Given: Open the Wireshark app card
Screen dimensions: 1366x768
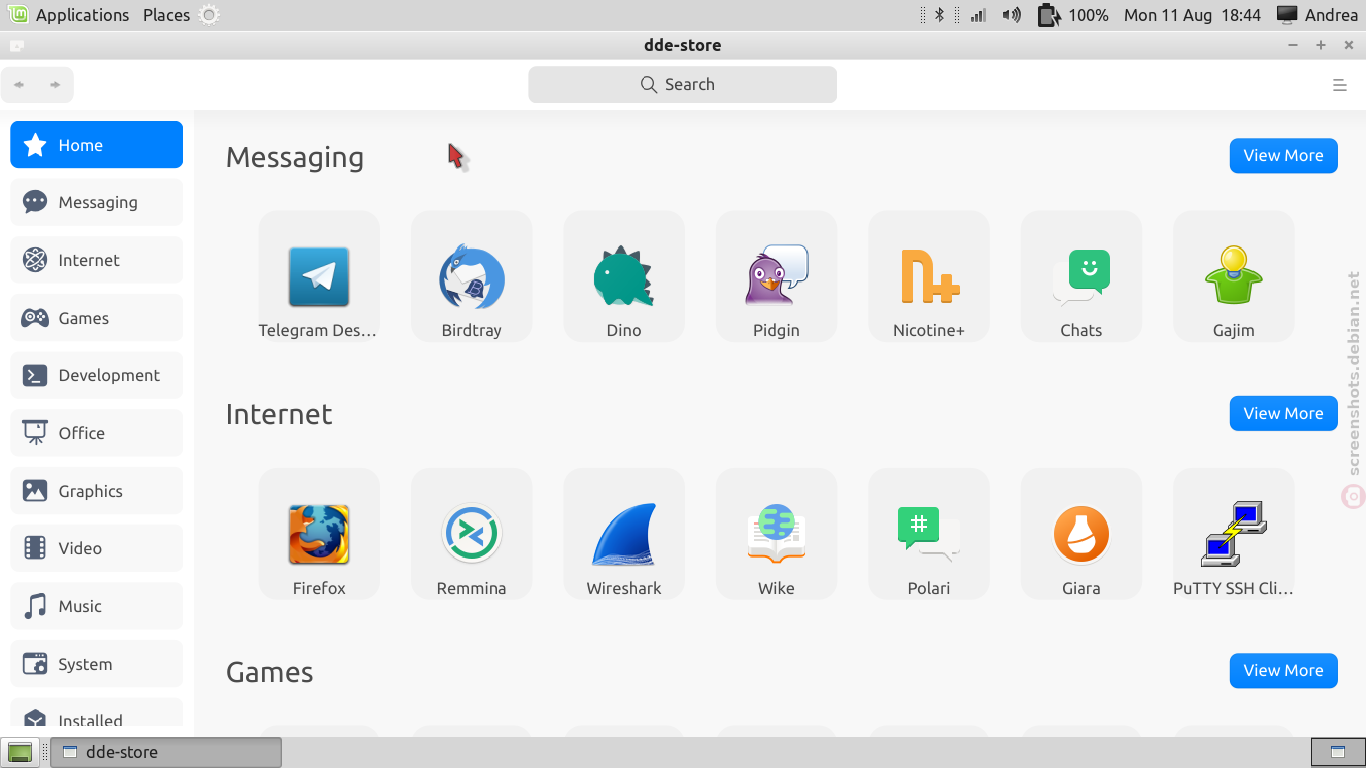Looking at the screenshot, I should [x=624, y=534].
